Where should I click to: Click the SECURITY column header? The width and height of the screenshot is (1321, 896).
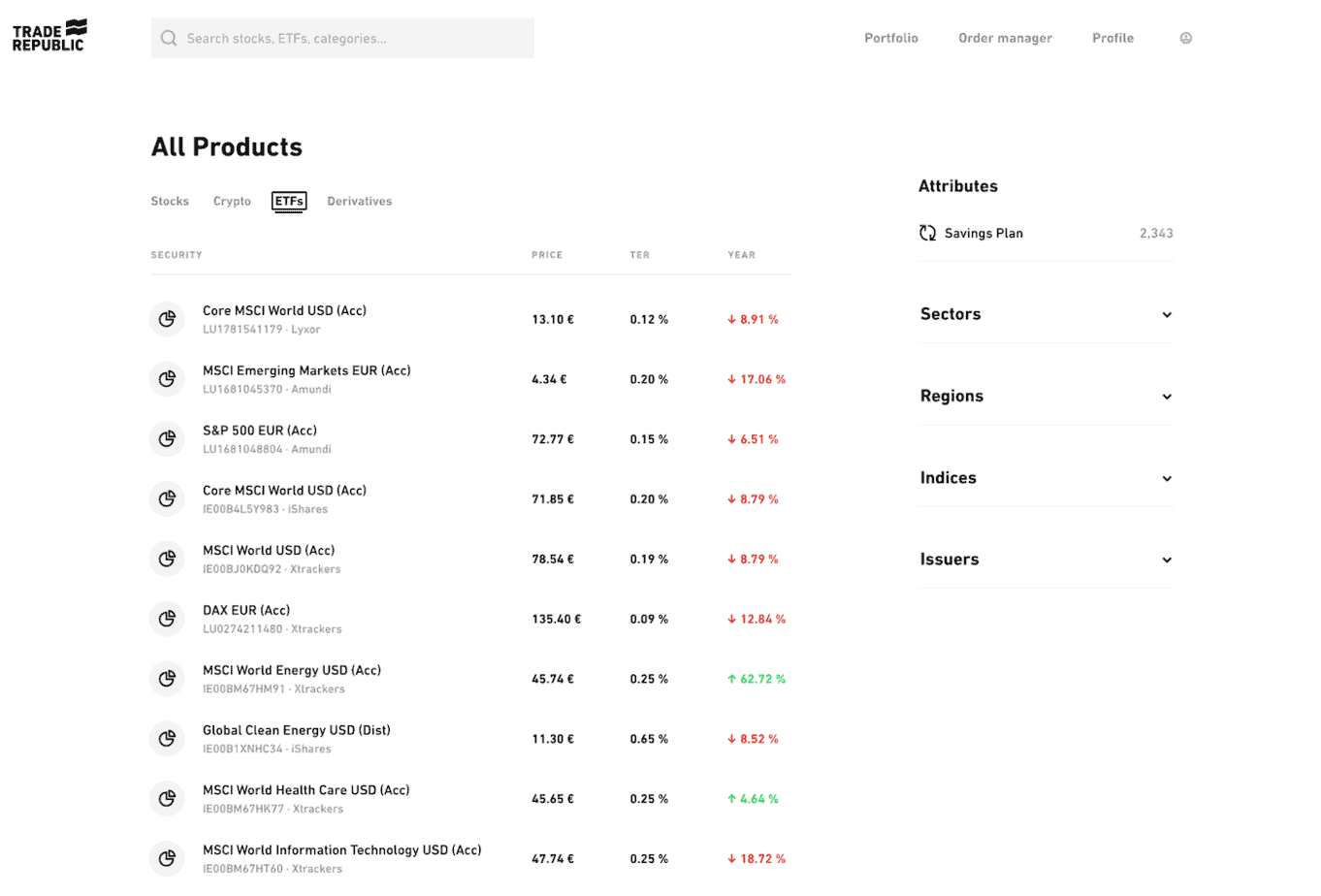177,255
